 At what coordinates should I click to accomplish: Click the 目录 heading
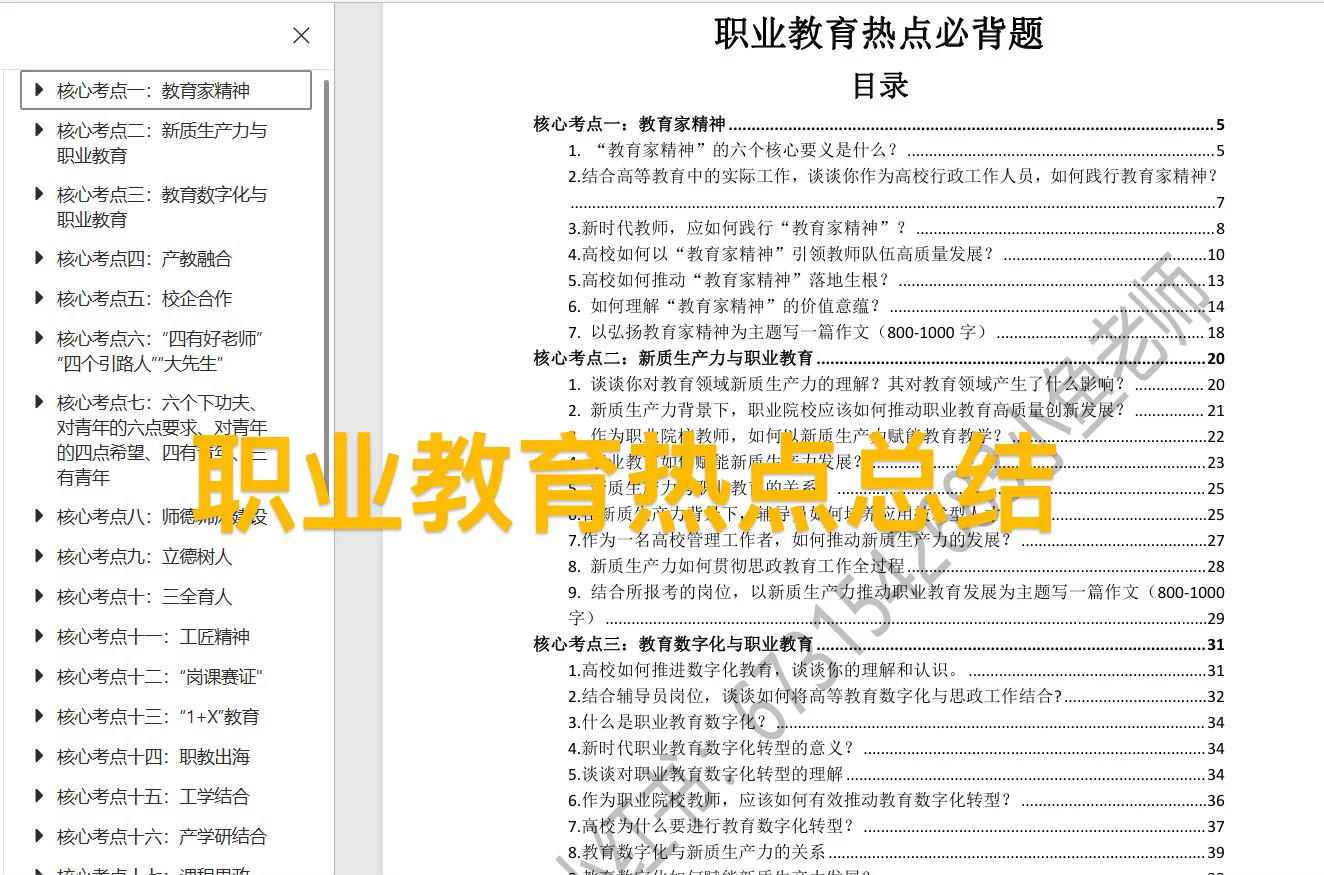click(880, 86)
